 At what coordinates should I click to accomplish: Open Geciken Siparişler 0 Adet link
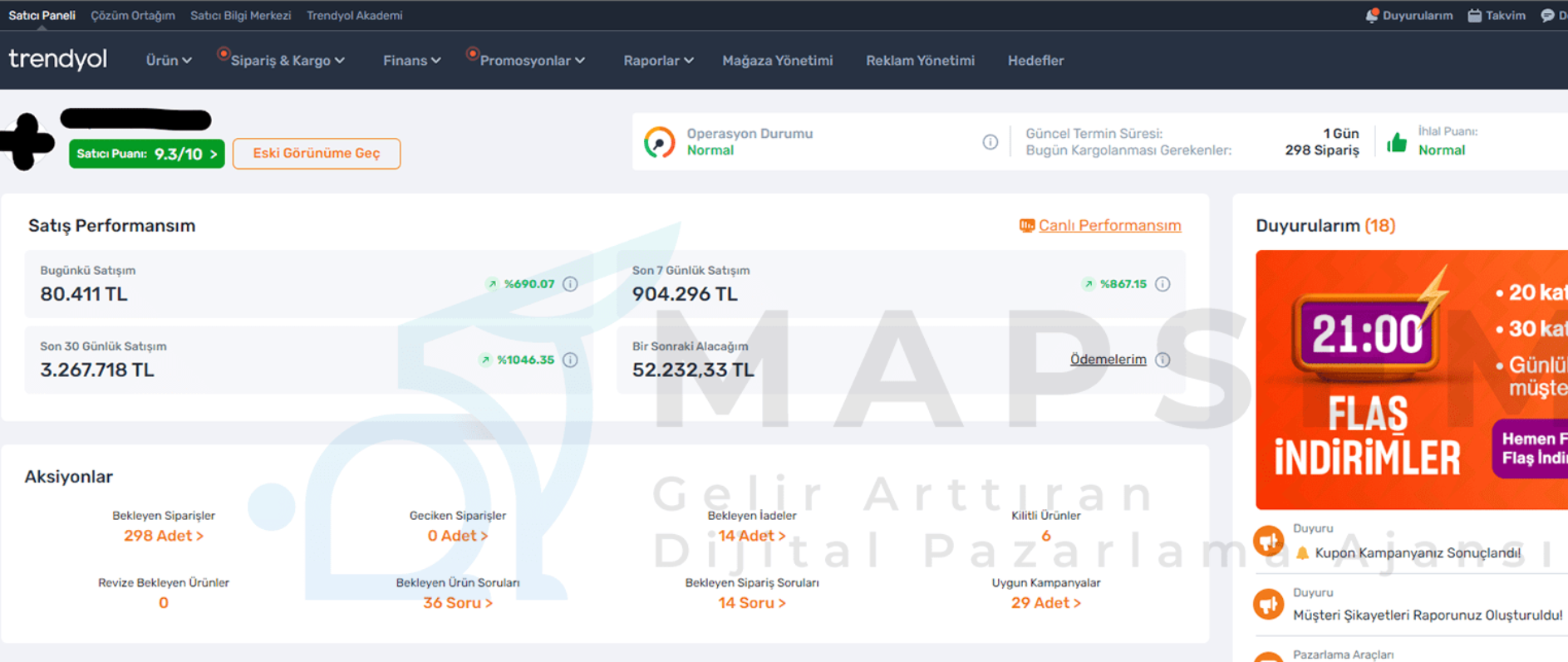click(458, 536)
